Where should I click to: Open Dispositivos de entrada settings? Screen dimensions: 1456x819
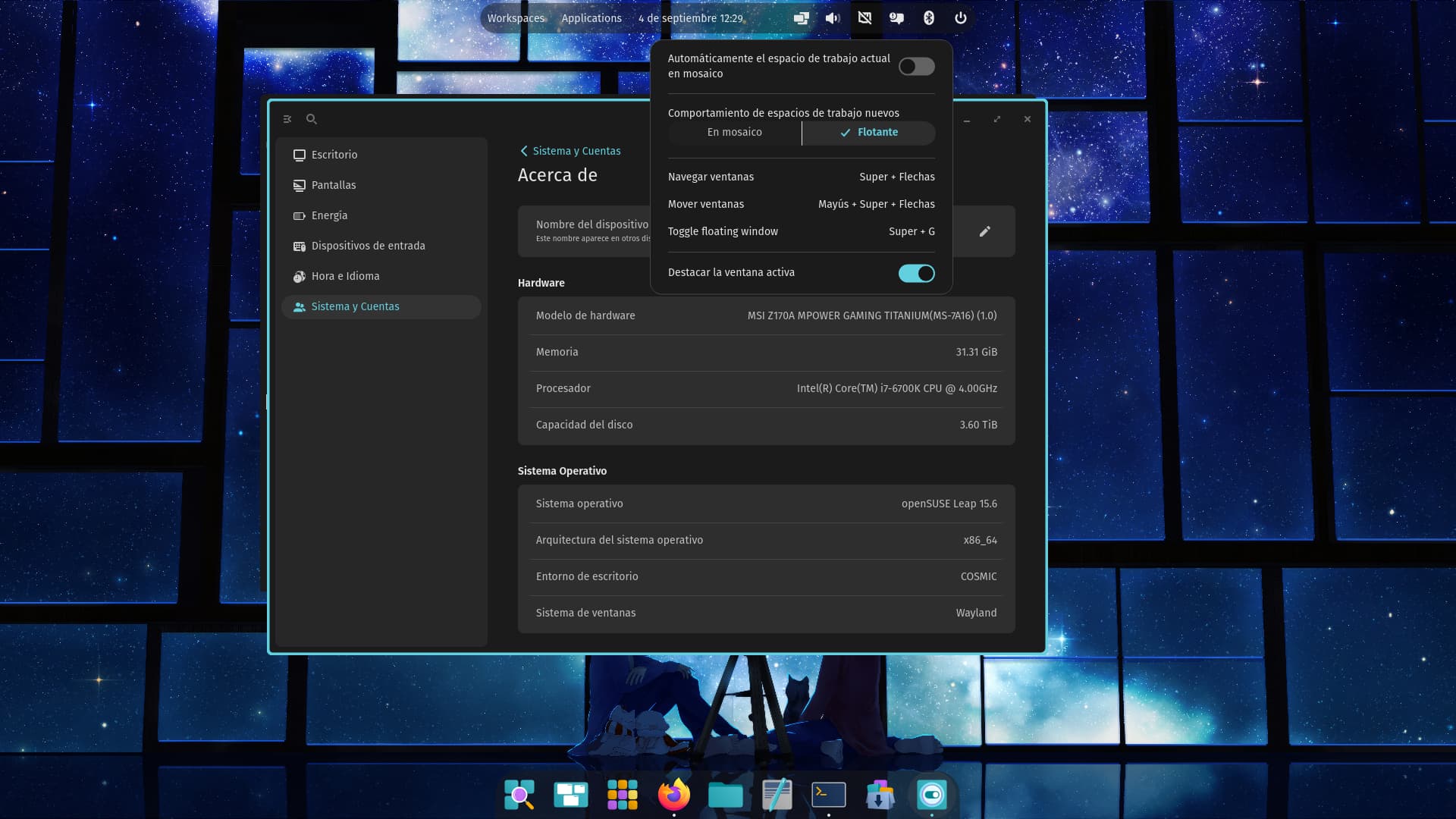[x=368, y=246]
